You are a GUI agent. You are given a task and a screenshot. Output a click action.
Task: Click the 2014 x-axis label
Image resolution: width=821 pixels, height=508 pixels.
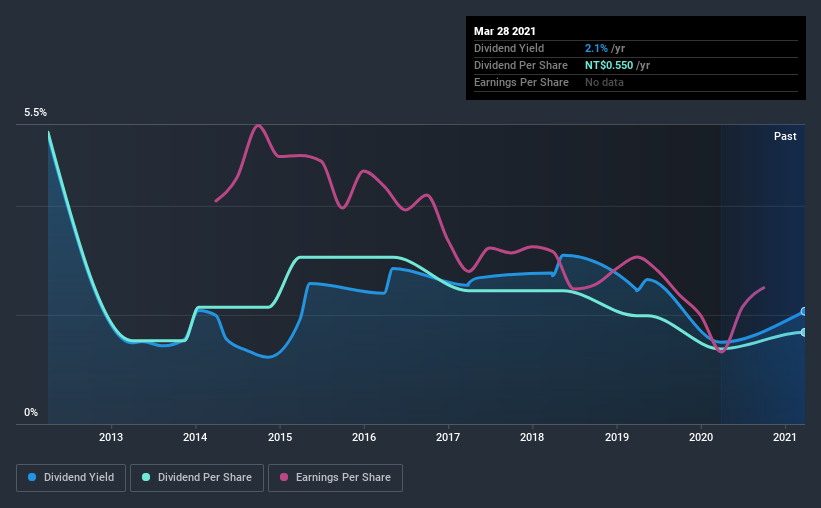[195, 437]
